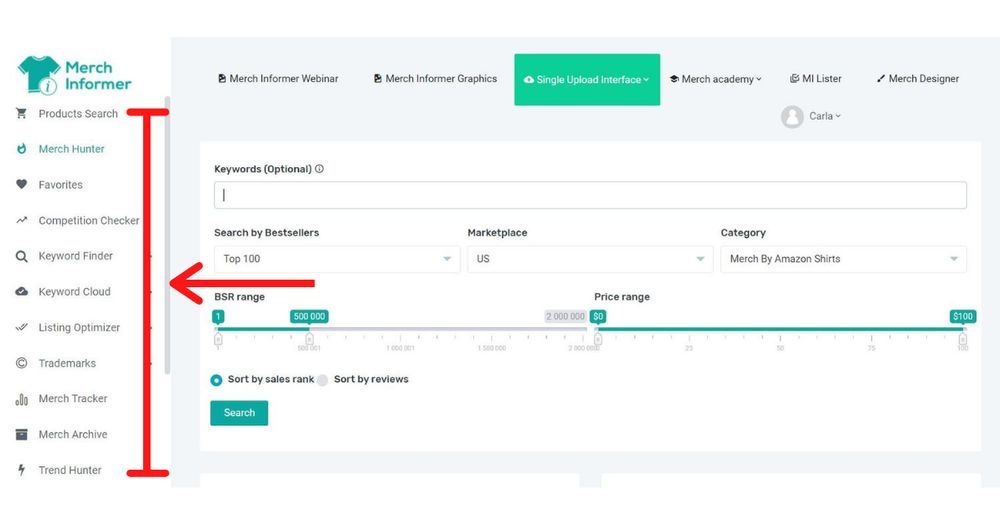Go to Merch Hunter in sidebar
This screenshot has width=1000, height=525.
[x=71, y=149]
